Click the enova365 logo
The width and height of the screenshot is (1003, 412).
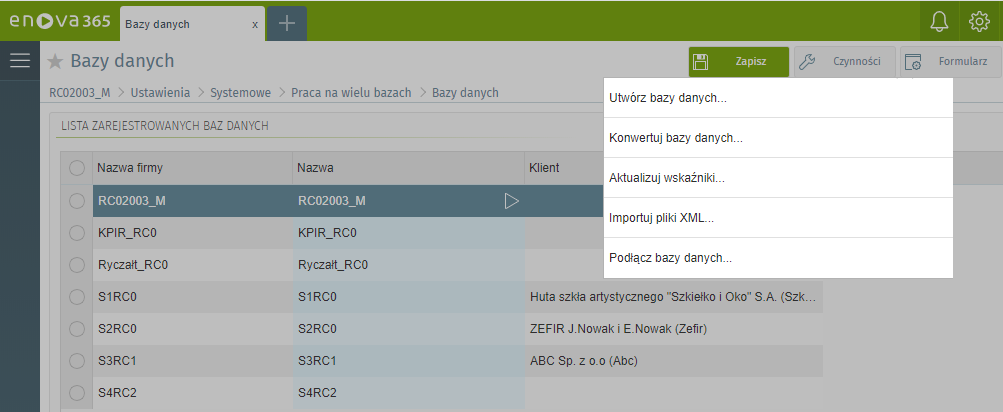click(x=58, y=22)
